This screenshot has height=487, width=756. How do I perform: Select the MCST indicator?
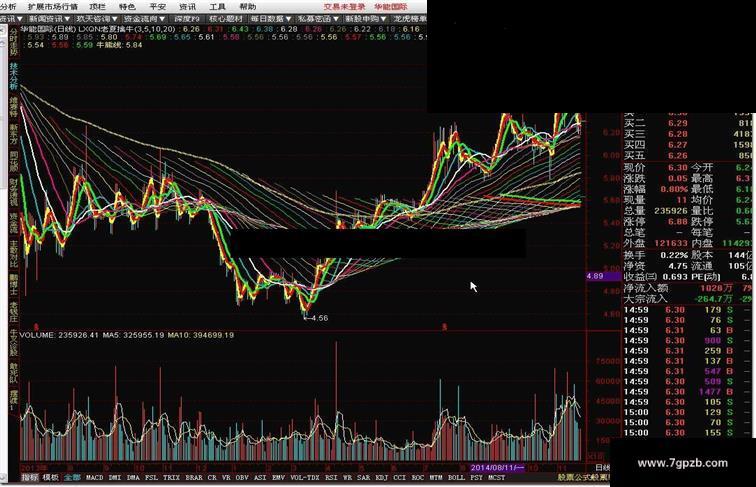pos(497,477)
